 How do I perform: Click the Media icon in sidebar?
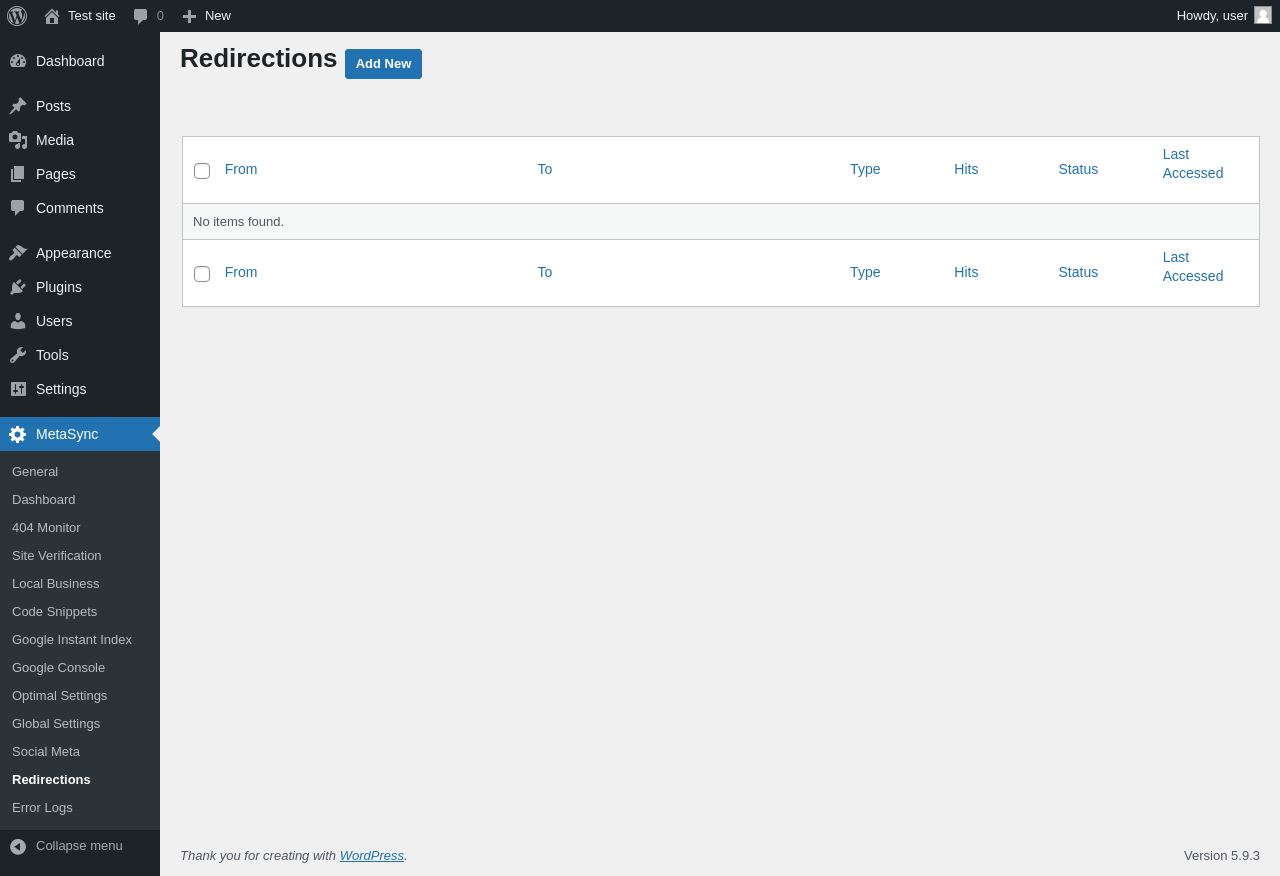pyautogui.click(x=18, y=140)
